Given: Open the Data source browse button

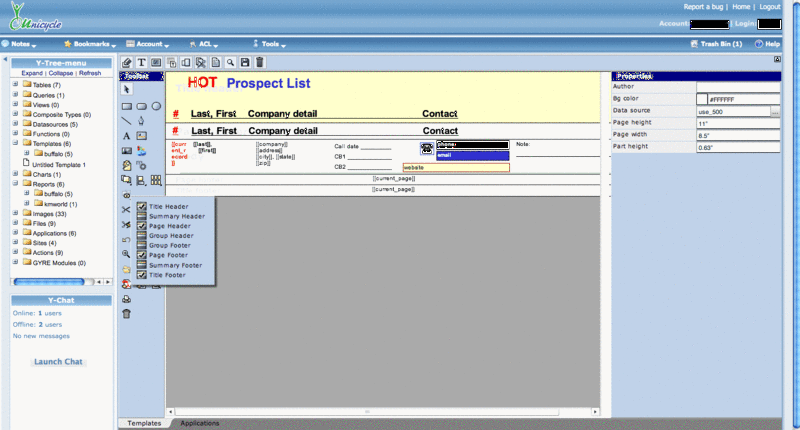Looking at the screenshot, I should click(x=774, y=112).
